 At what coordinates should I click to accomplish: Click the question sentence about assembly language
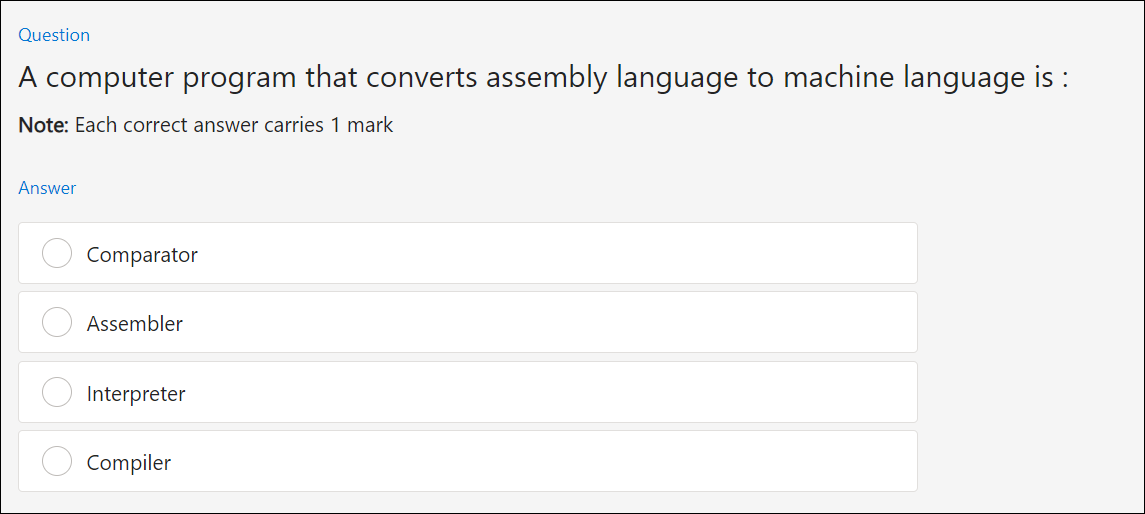point(543,78)
